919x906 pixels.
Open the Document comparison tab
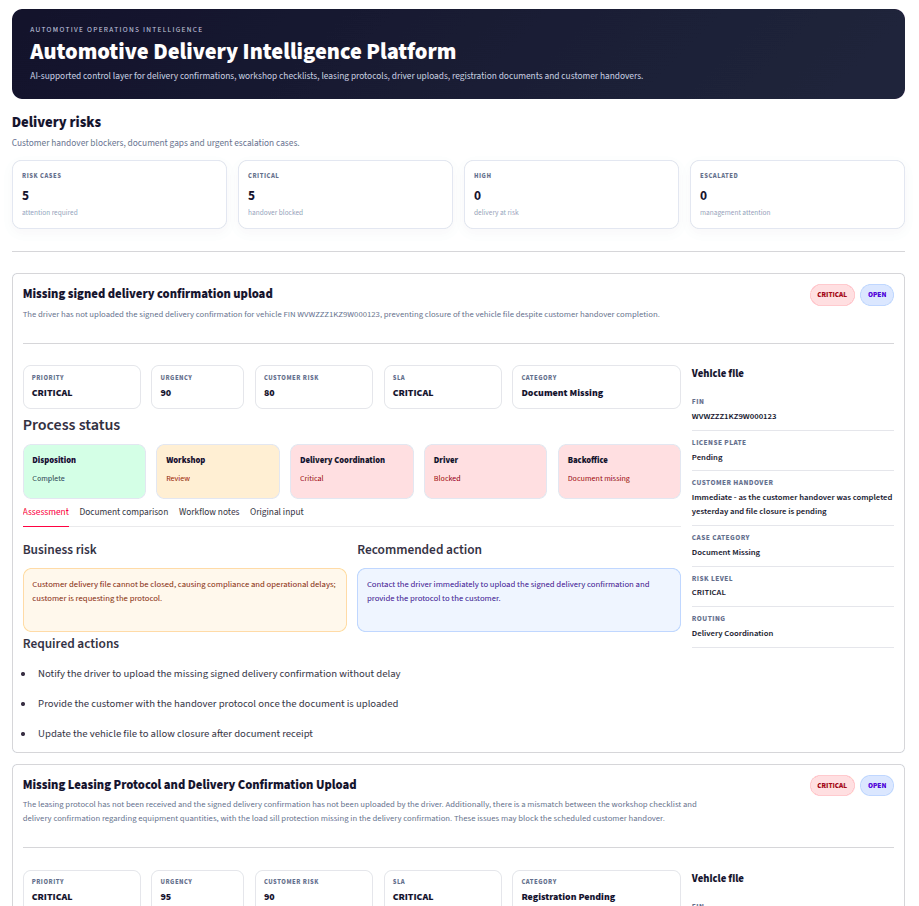124,512
